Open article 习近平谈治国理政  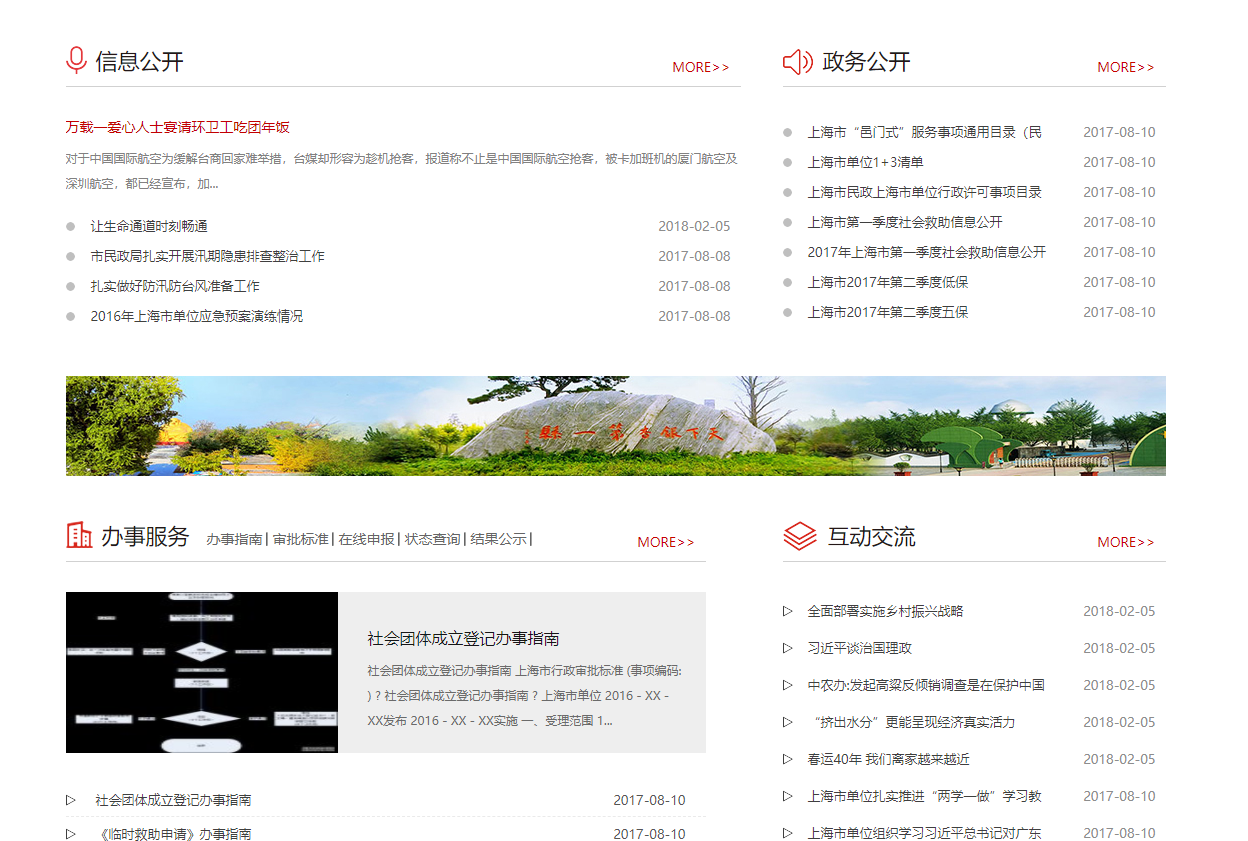point(860,648)
